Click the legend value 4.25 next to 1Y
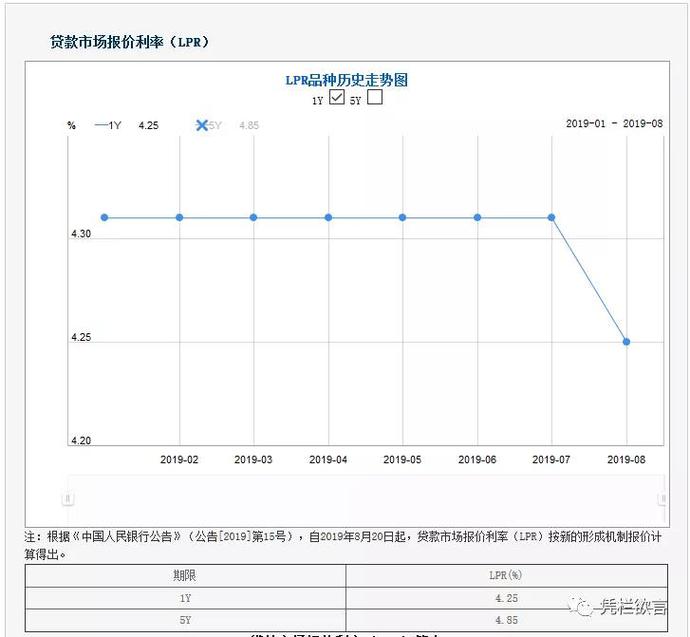Image resolution: width=690 pixels, height=637 pixels. 148,126
